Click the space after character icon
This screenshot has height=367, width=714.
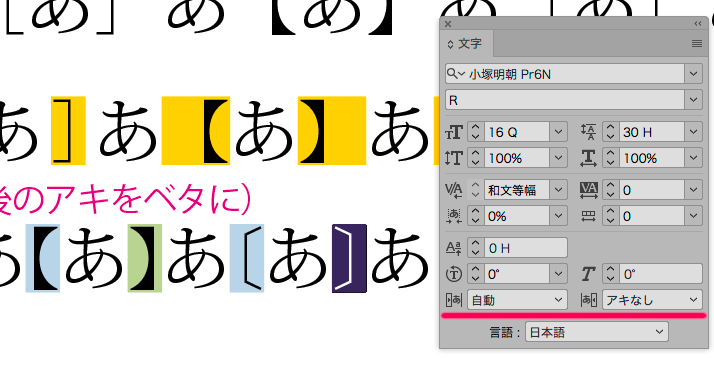coord(588,300)
